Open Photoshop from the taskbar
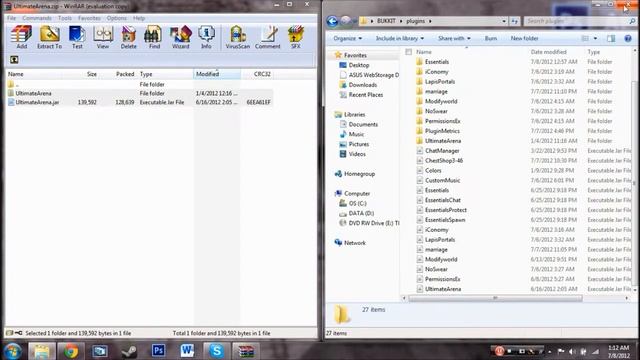The height and width of the screenshot is (360, 640). (x=158, y=351)
